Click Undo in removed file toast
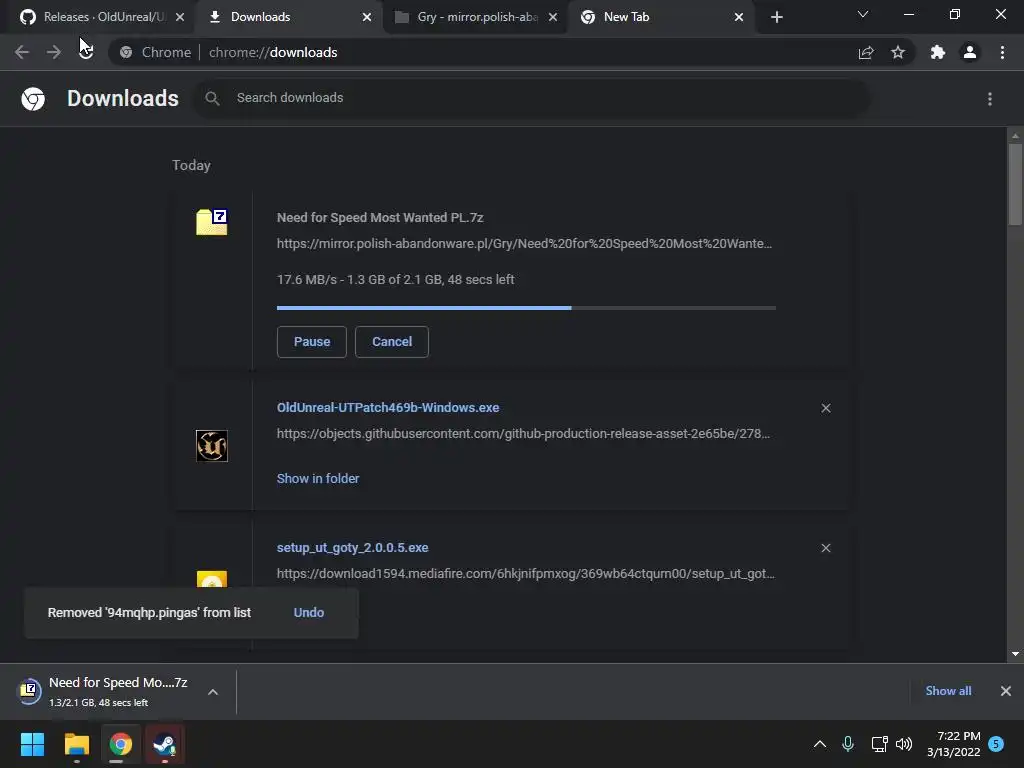 309,613
